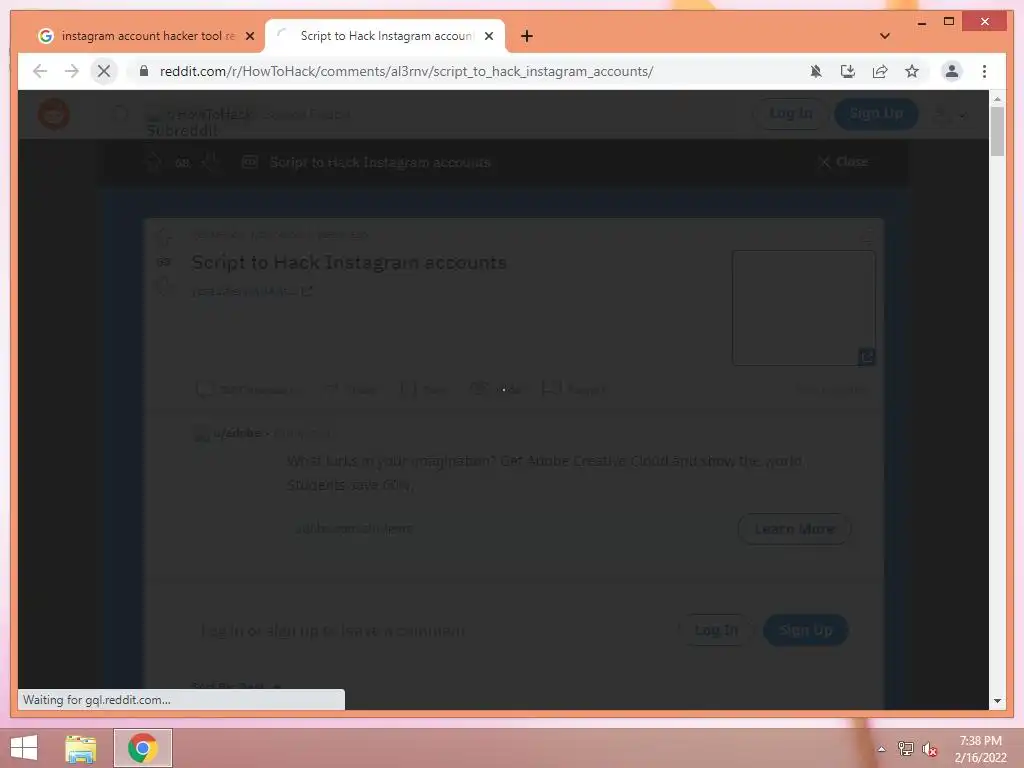Click the Chrome taskbar icon
1024x768 pixels.
tap(143, 748)
